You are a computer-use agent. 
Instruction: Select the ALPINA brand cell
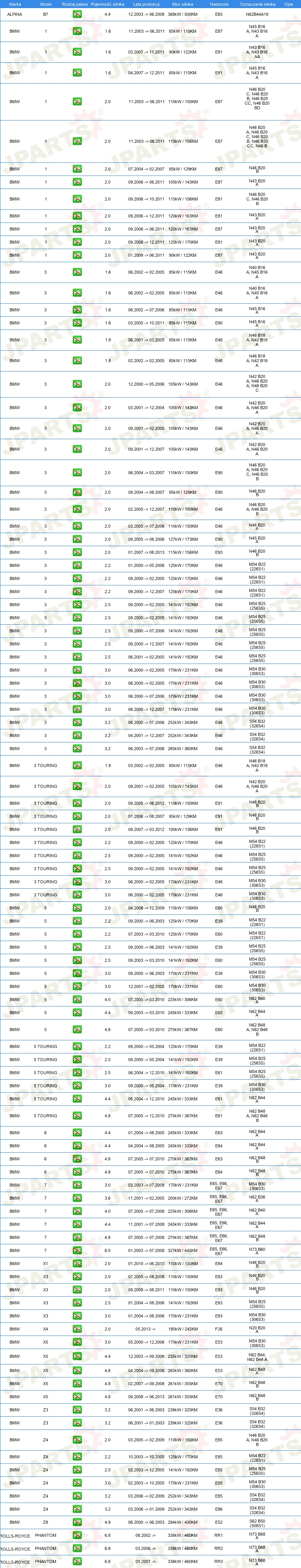[15, 14]
